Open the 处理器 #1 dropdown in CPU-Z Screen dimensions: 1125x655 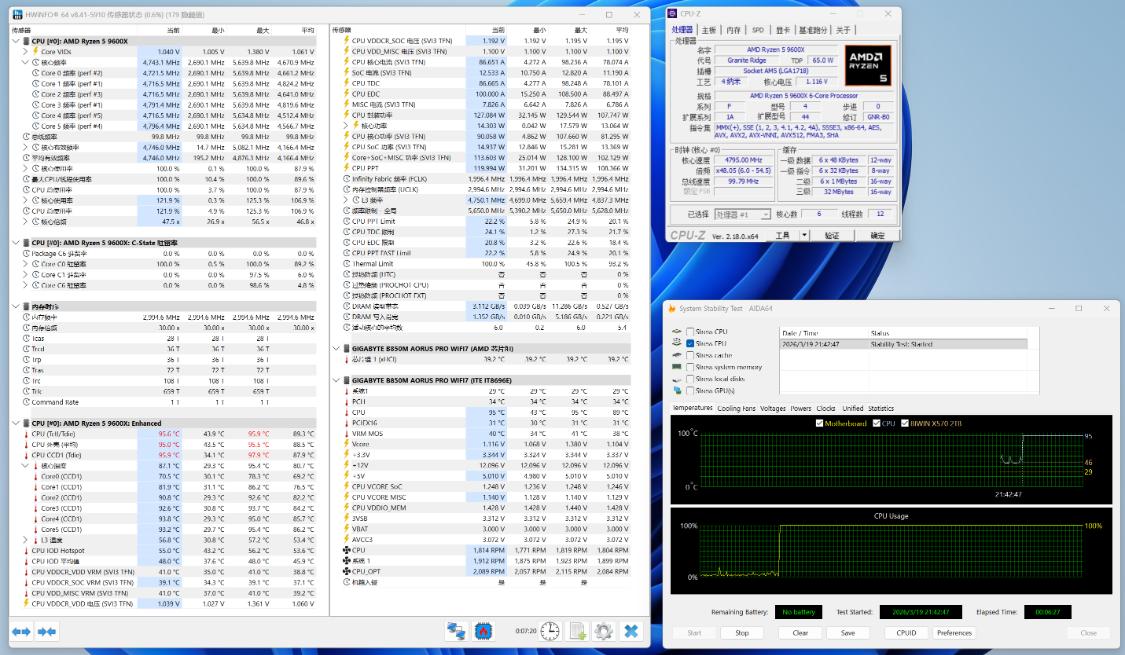(x=766, y=212)
